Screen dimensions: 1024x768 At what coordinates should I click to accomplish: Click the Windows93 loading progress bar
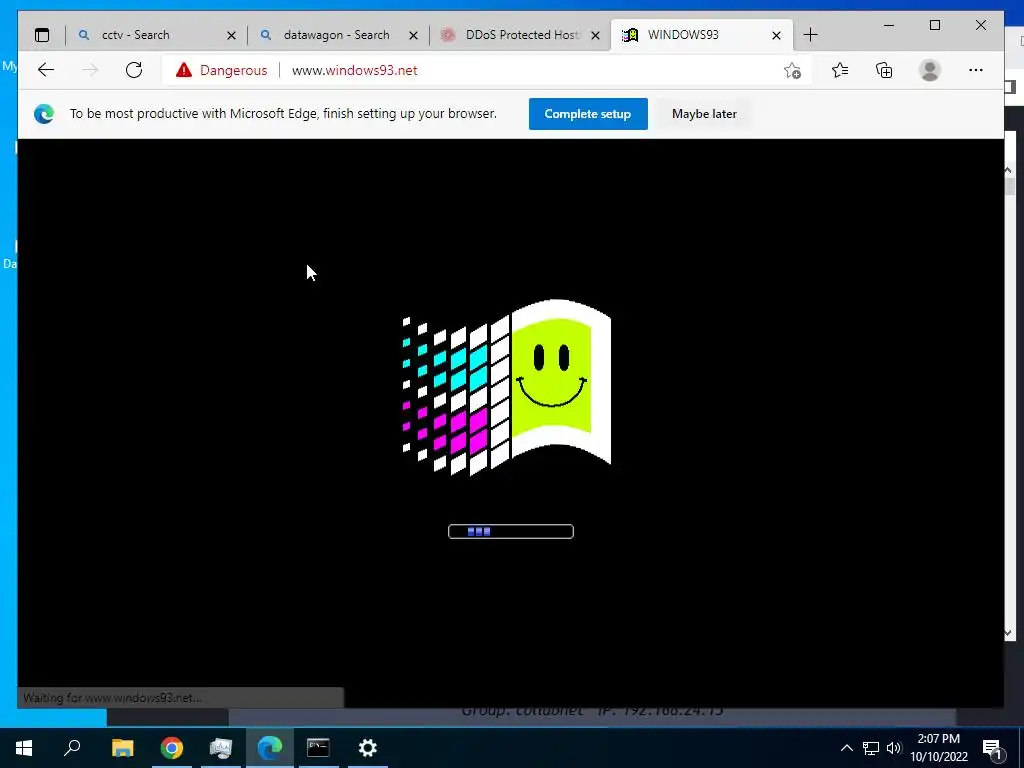(x=511, y=532)
